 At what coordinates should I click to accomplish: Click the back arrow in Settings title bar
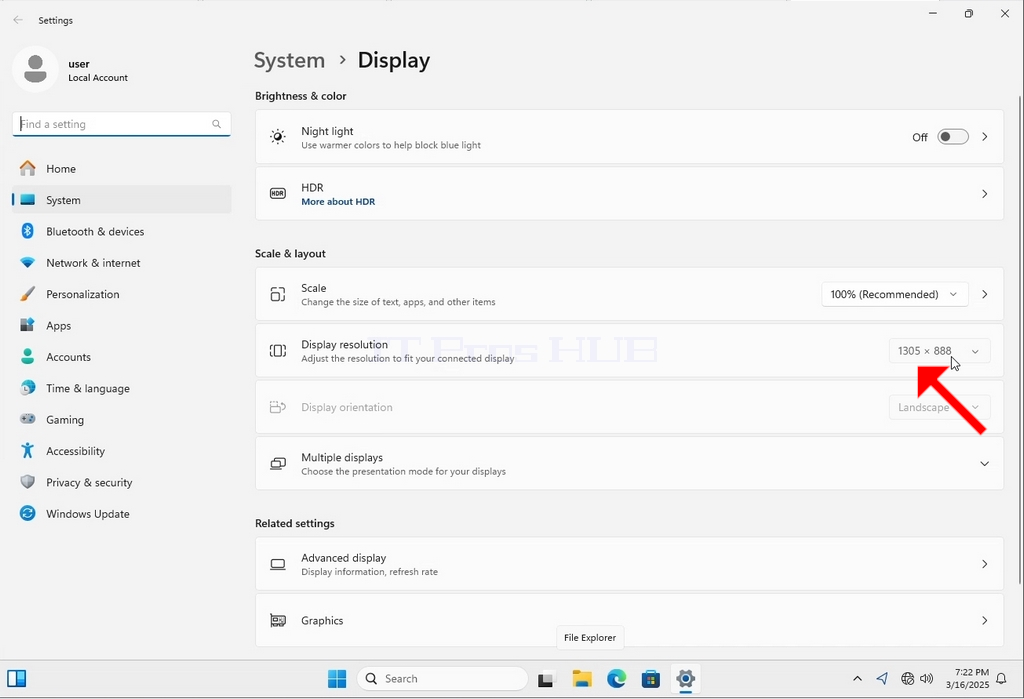click(x=18, y=20)
